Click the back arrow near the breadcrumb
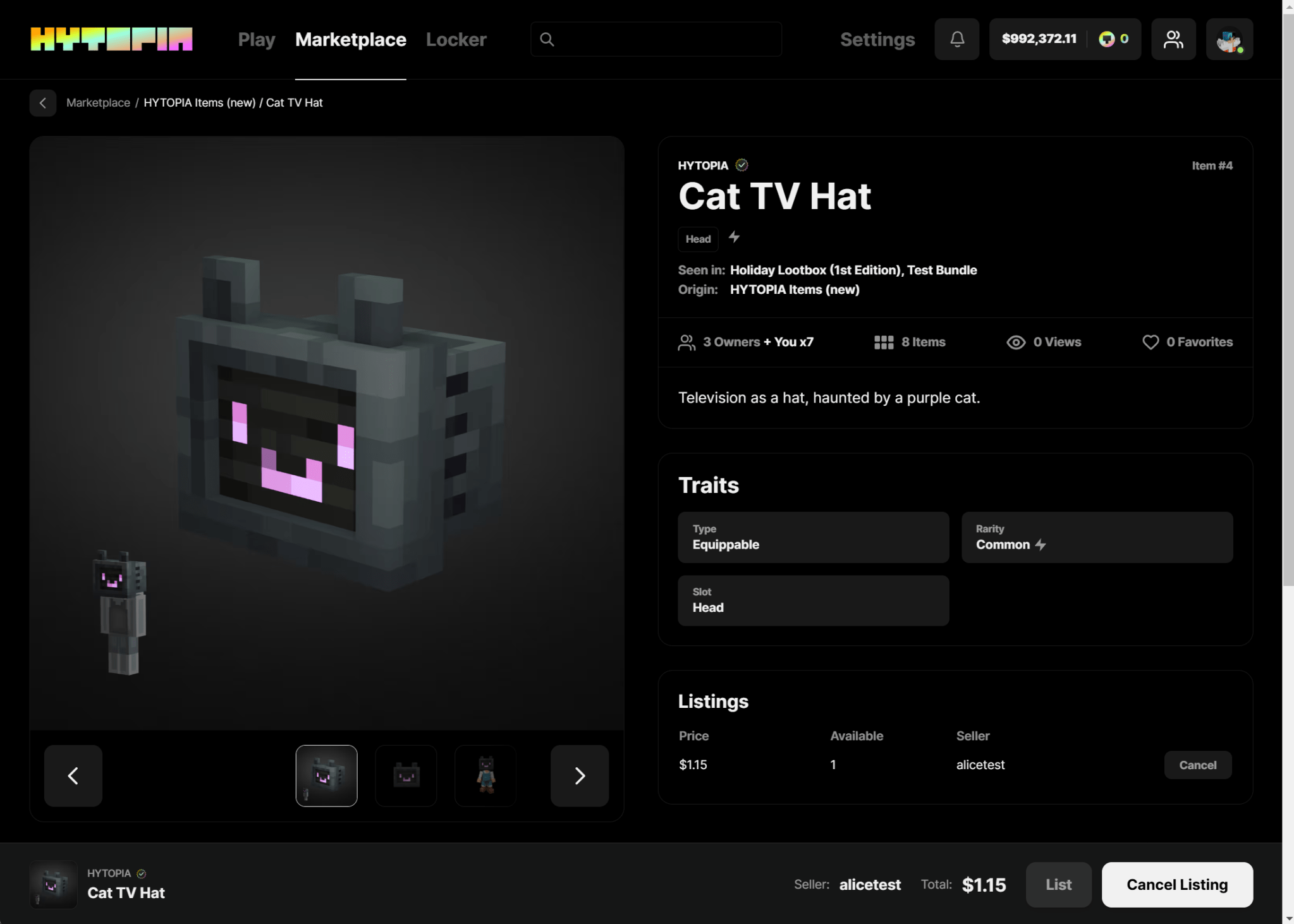 (x=43, y=103)
